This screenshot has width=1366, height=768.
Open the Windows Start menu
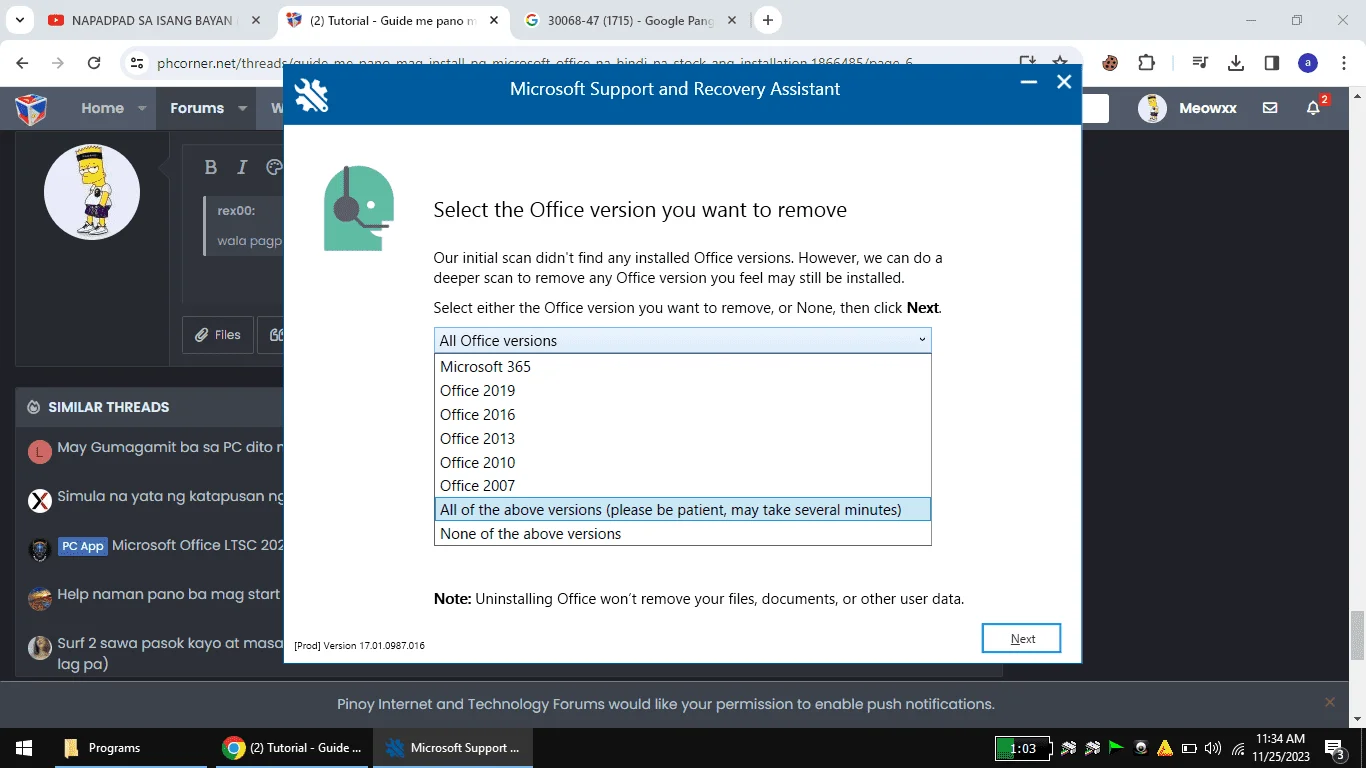[24, 748]
